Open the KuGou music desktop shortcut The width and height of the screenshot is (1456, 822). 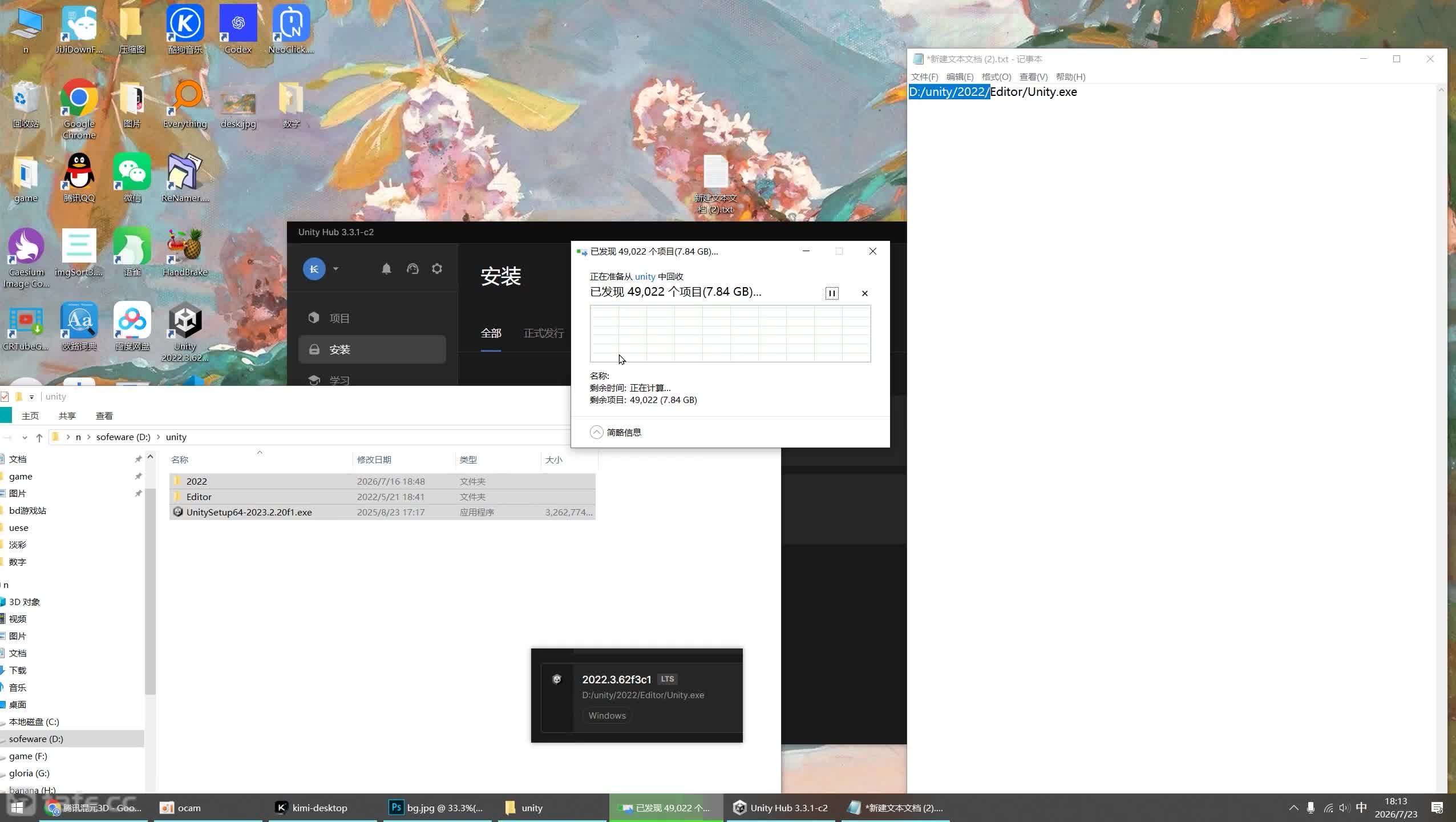click(185, 30)
